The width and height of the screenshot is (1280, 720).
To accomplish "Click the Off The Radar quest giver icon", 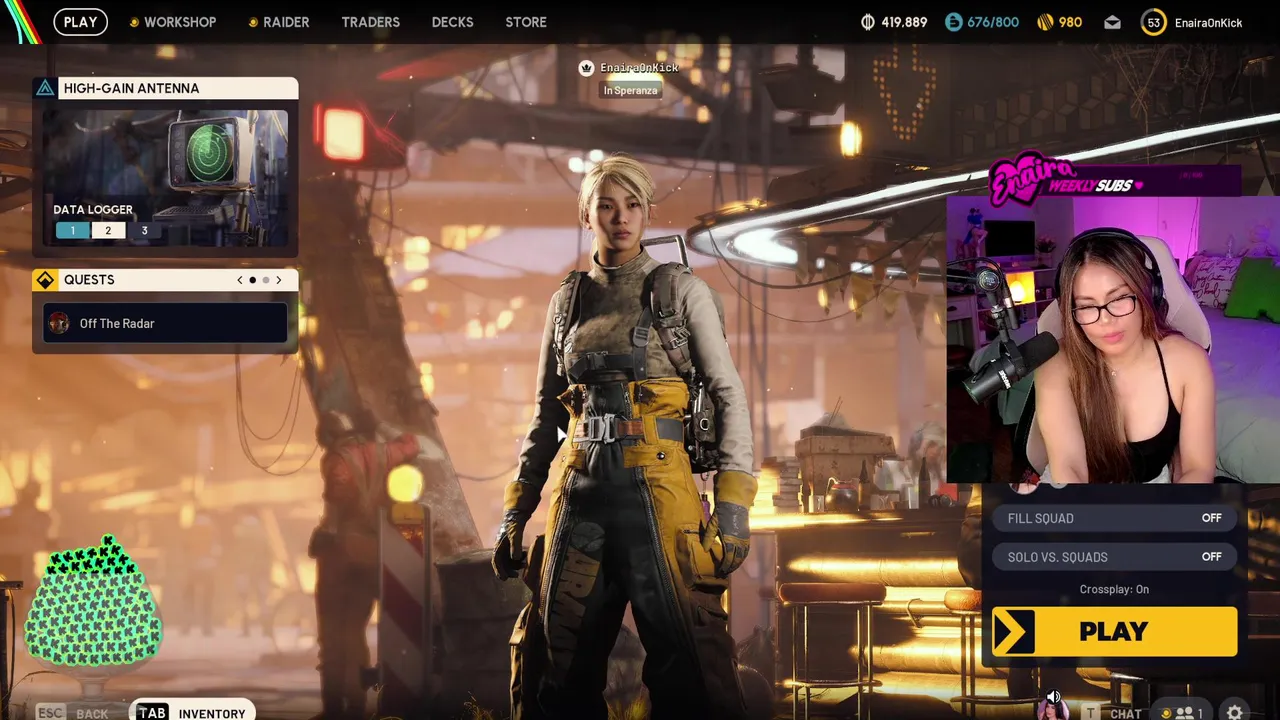I will 59,323.
